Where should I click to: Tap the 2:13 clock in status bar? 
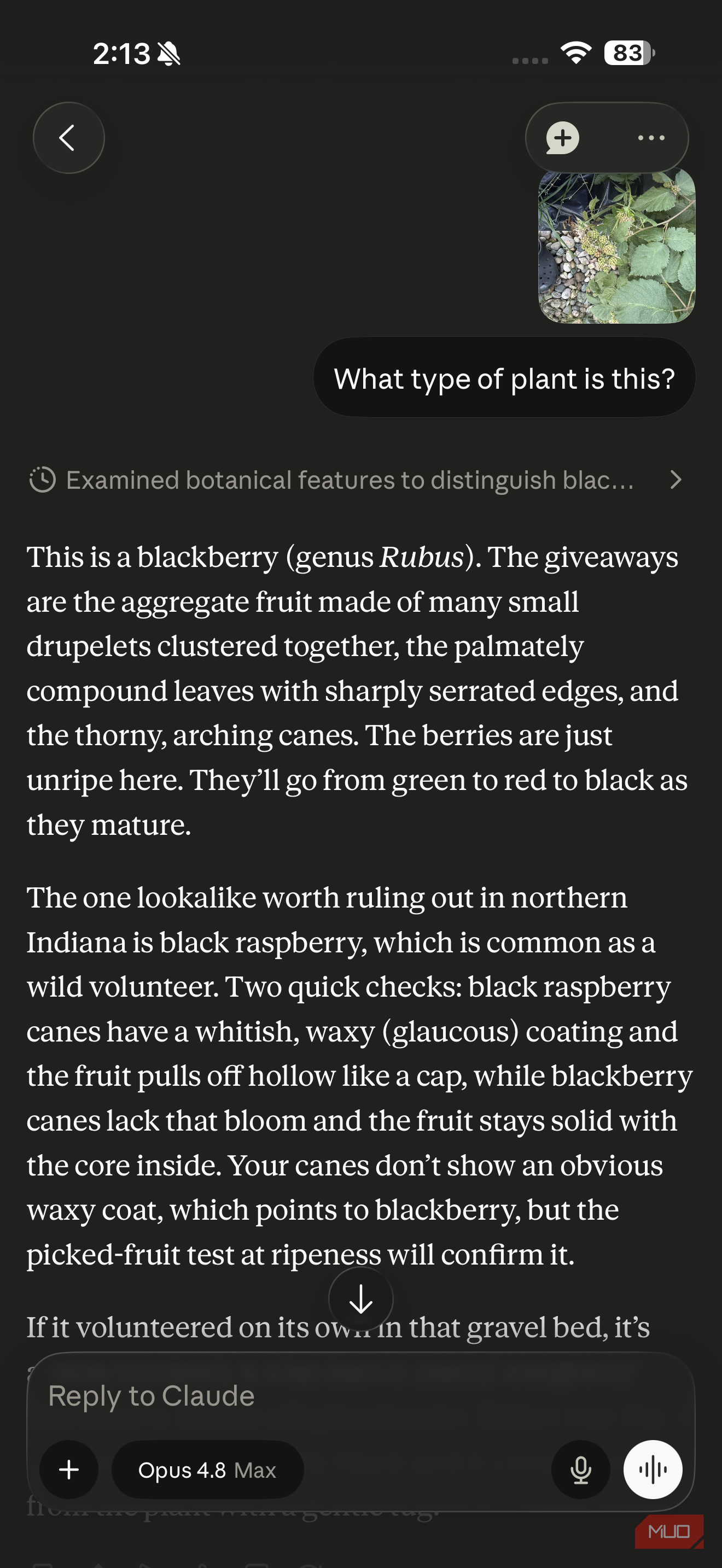pyautogui.click(x=121, y=54)
